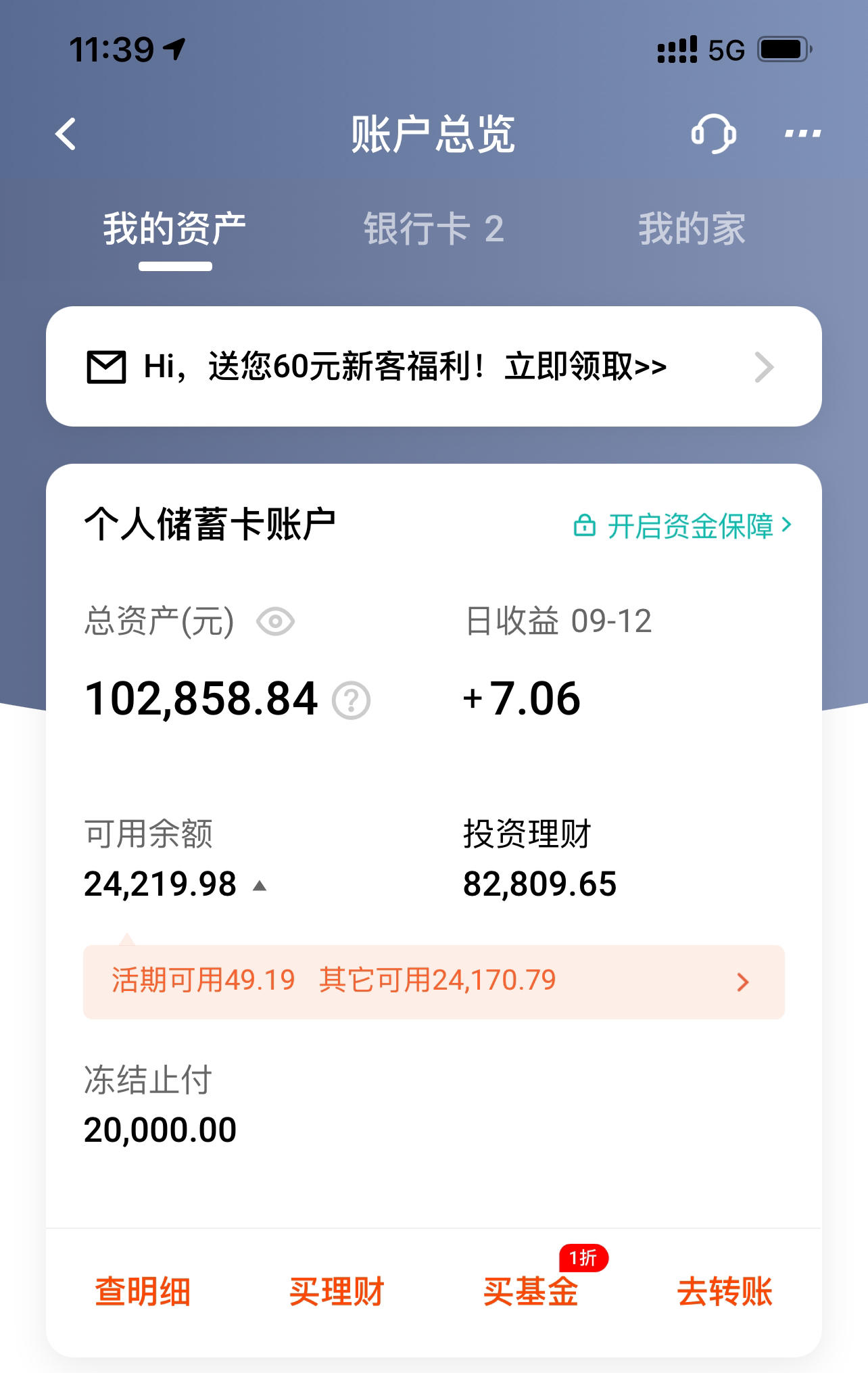Image resolution: width=868 pixels, height=1373 pixels.
Task: Switch to 银行卡 2 tab
Action: click(434, 228)
